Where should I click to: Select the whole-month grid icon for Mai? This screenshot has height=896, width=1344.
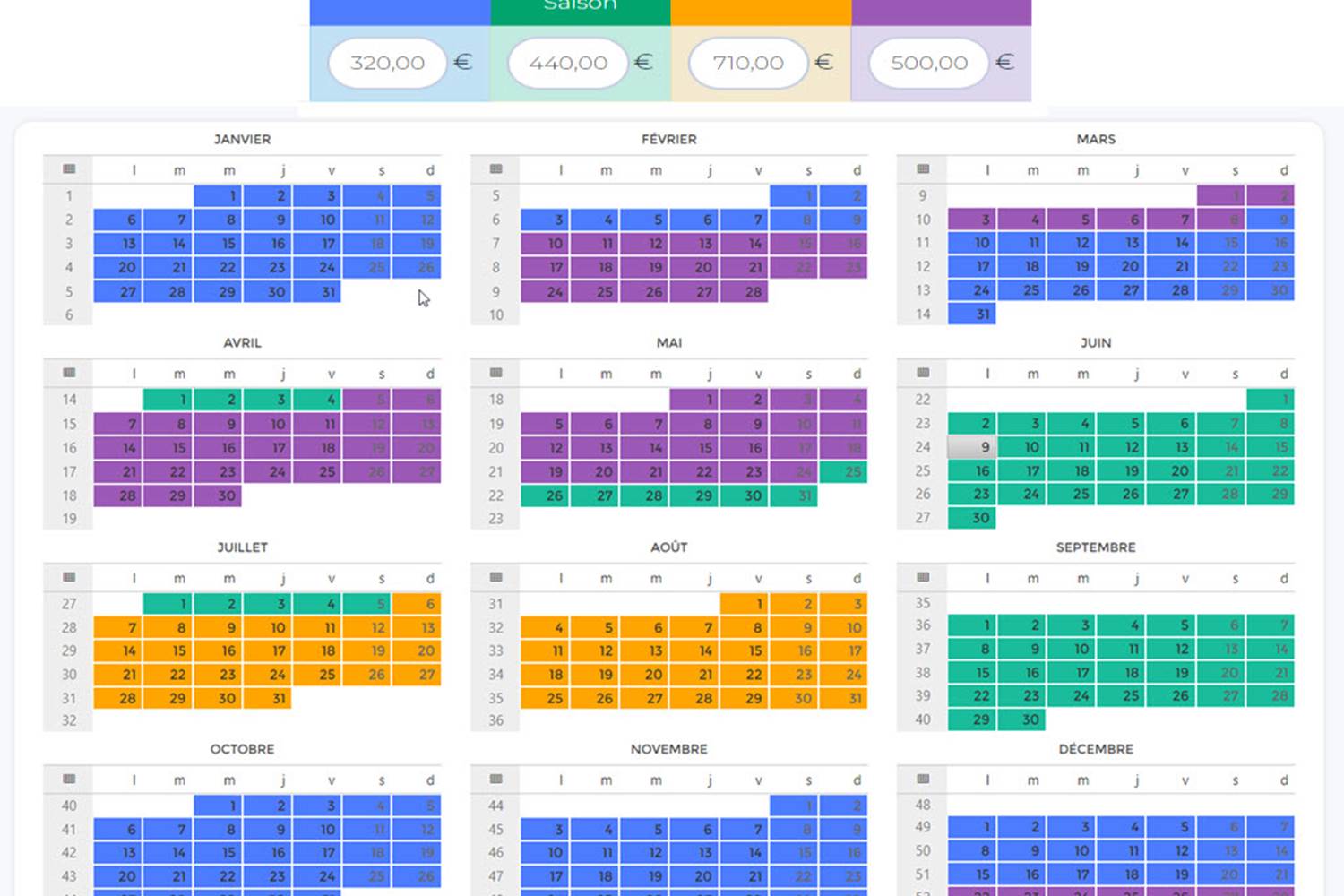click(x=496, y=373)
